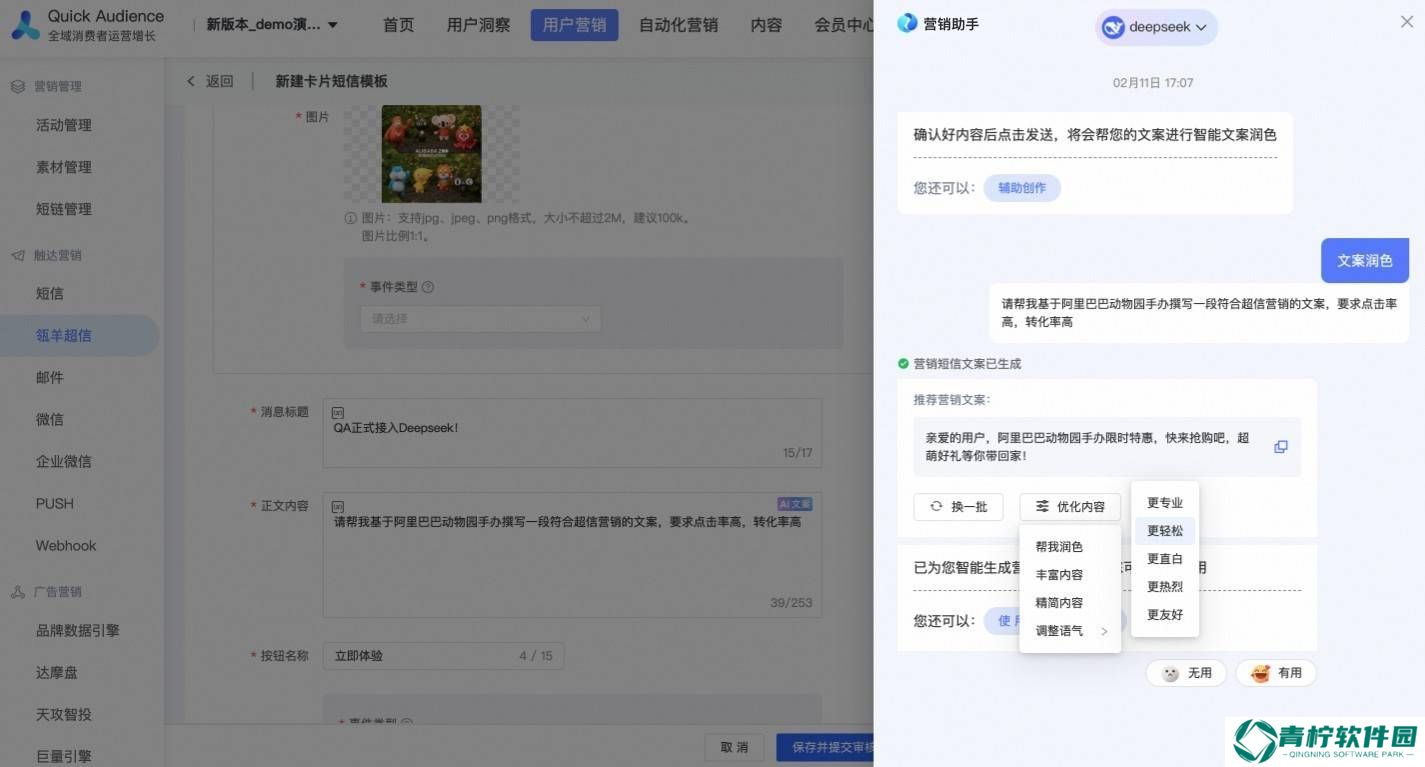Click the 返回 back arrow
Image resolution: width=1425 pixels, height=767 pixels.
191,81
